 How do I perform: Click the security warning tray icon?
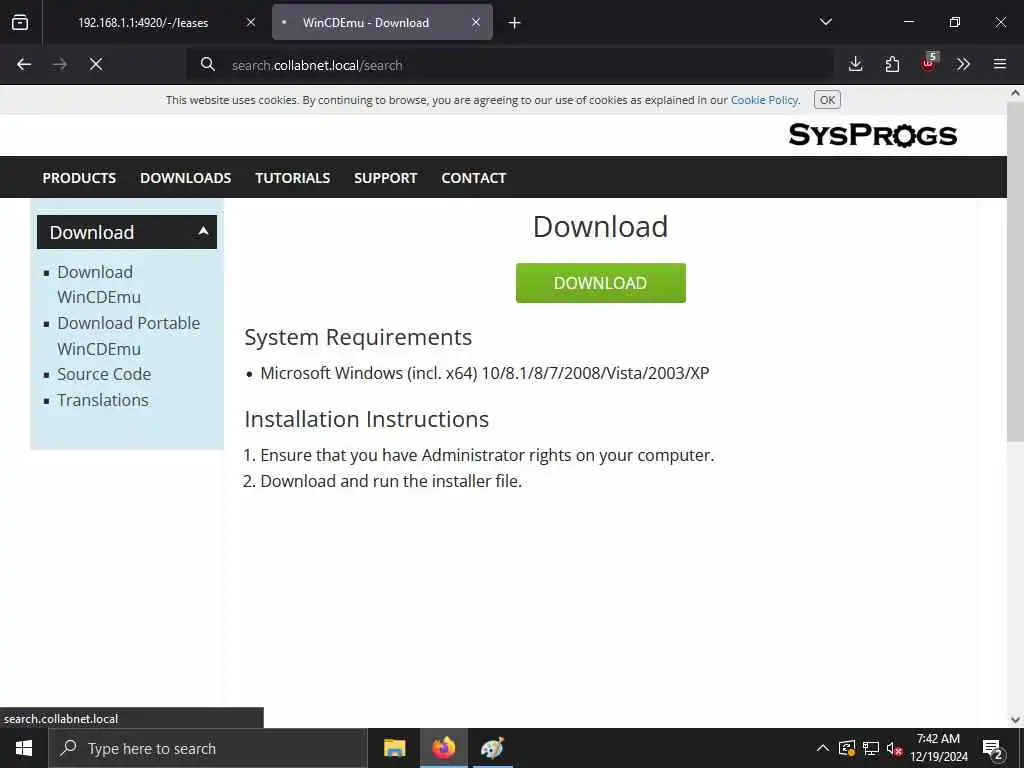click(x=847, y=748)
